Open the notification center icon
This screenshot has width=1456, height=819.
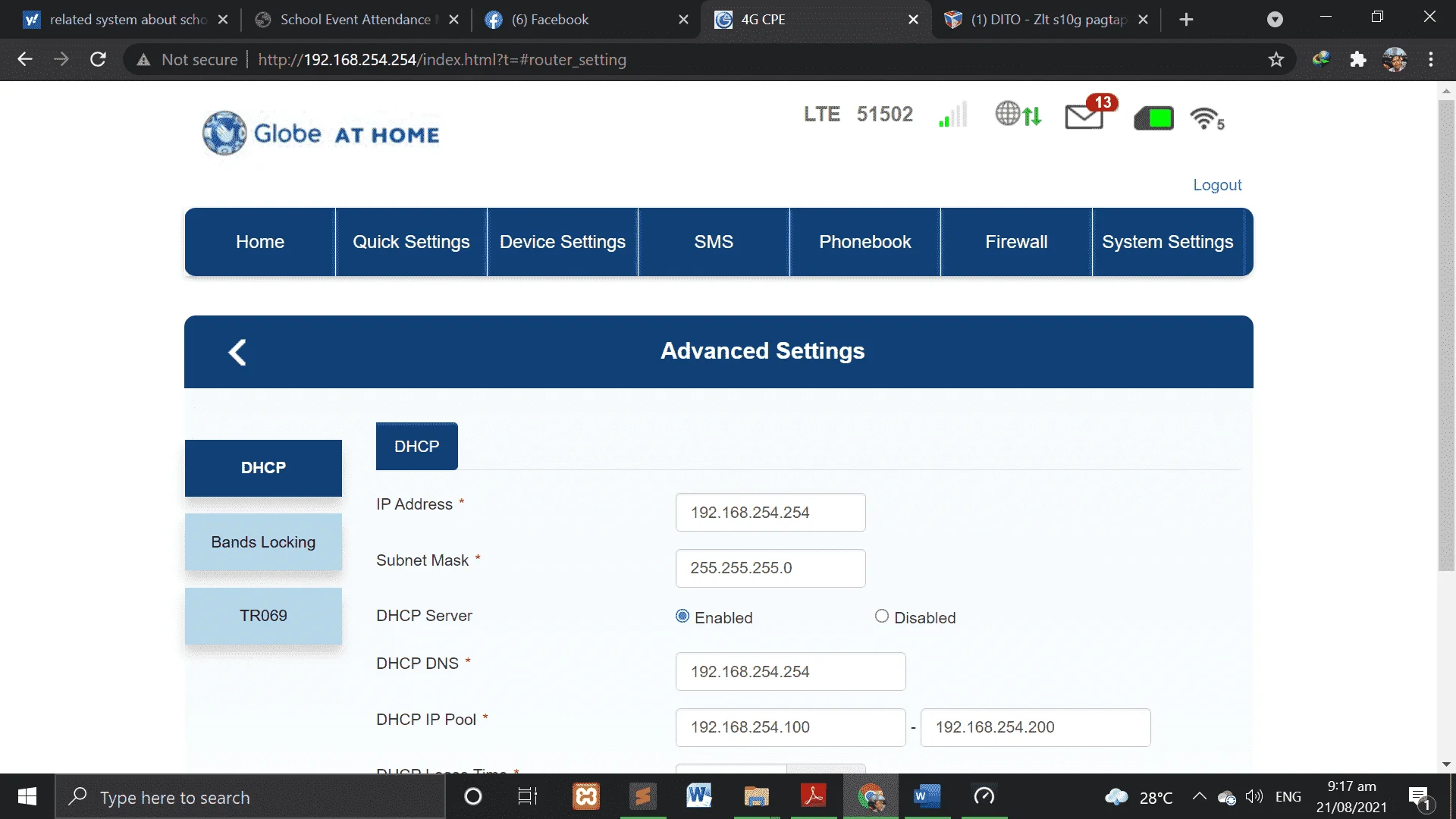coord(1420,797)
